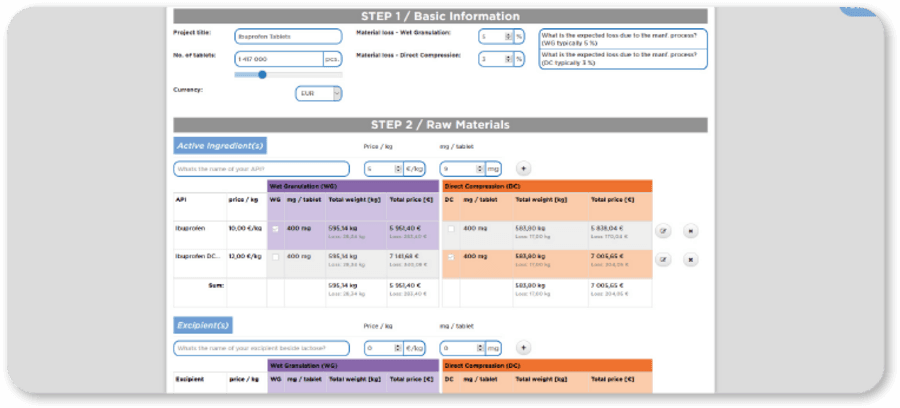
Task: Focus the excipient name input field
Action: point(261,348)
